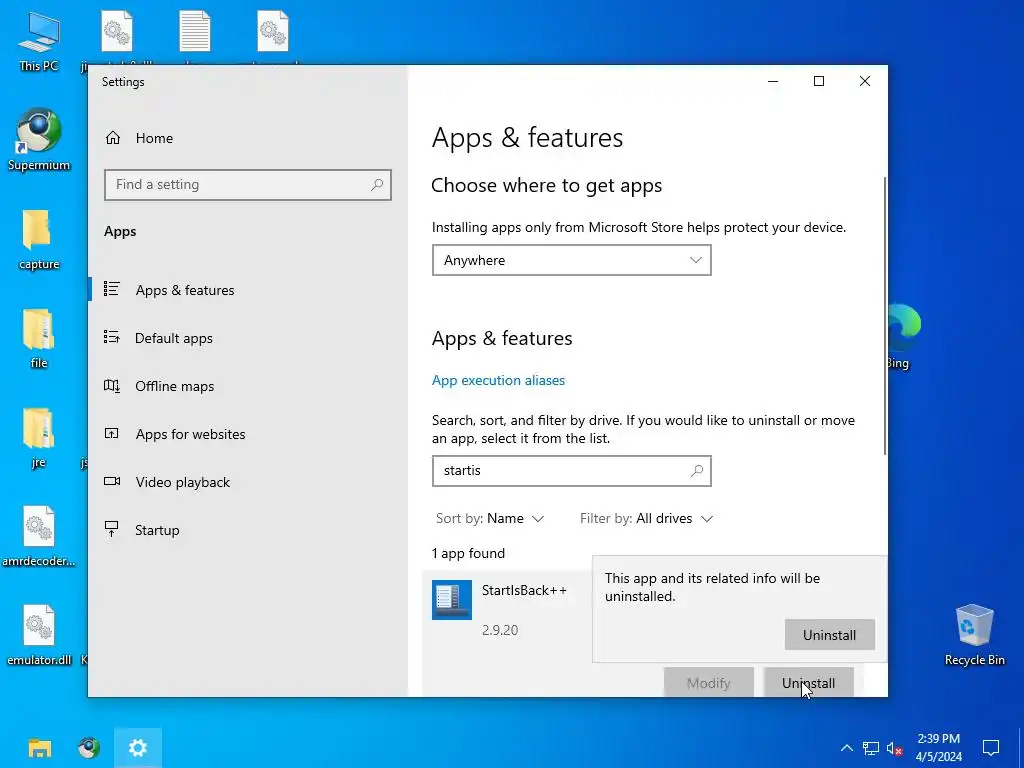Minimize the Settings window
The image size is (1024, 768).
pos(773,81)
